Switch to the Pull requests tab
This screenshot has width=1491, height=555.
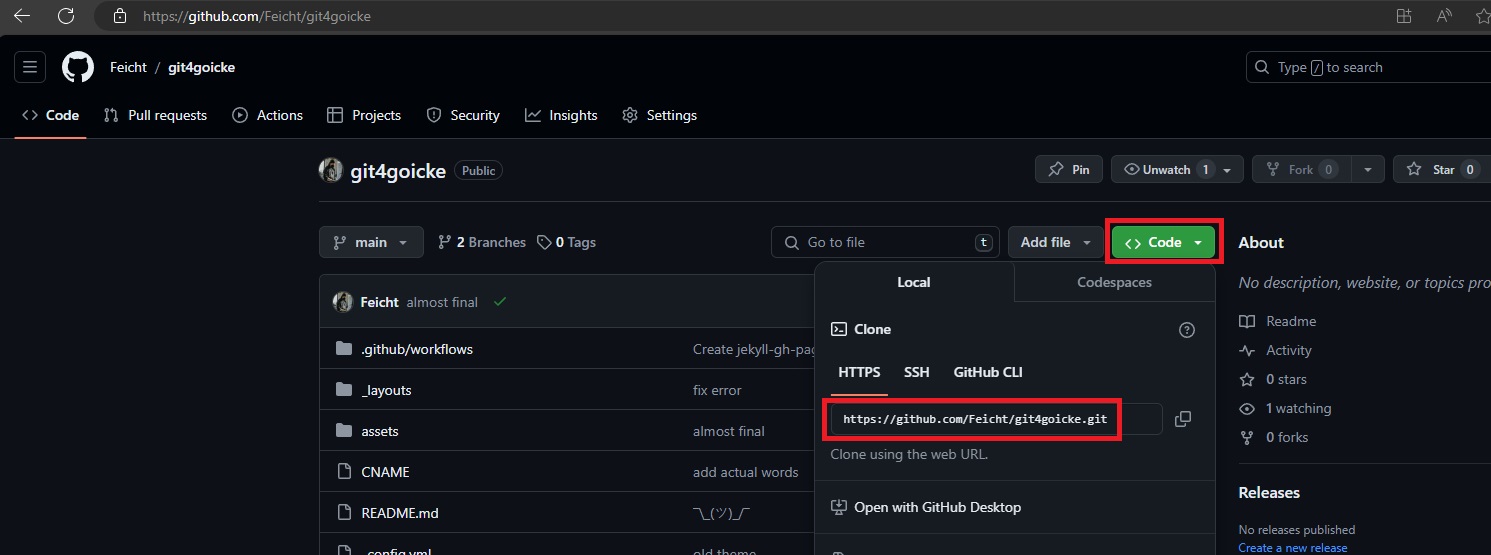[155, 115]
